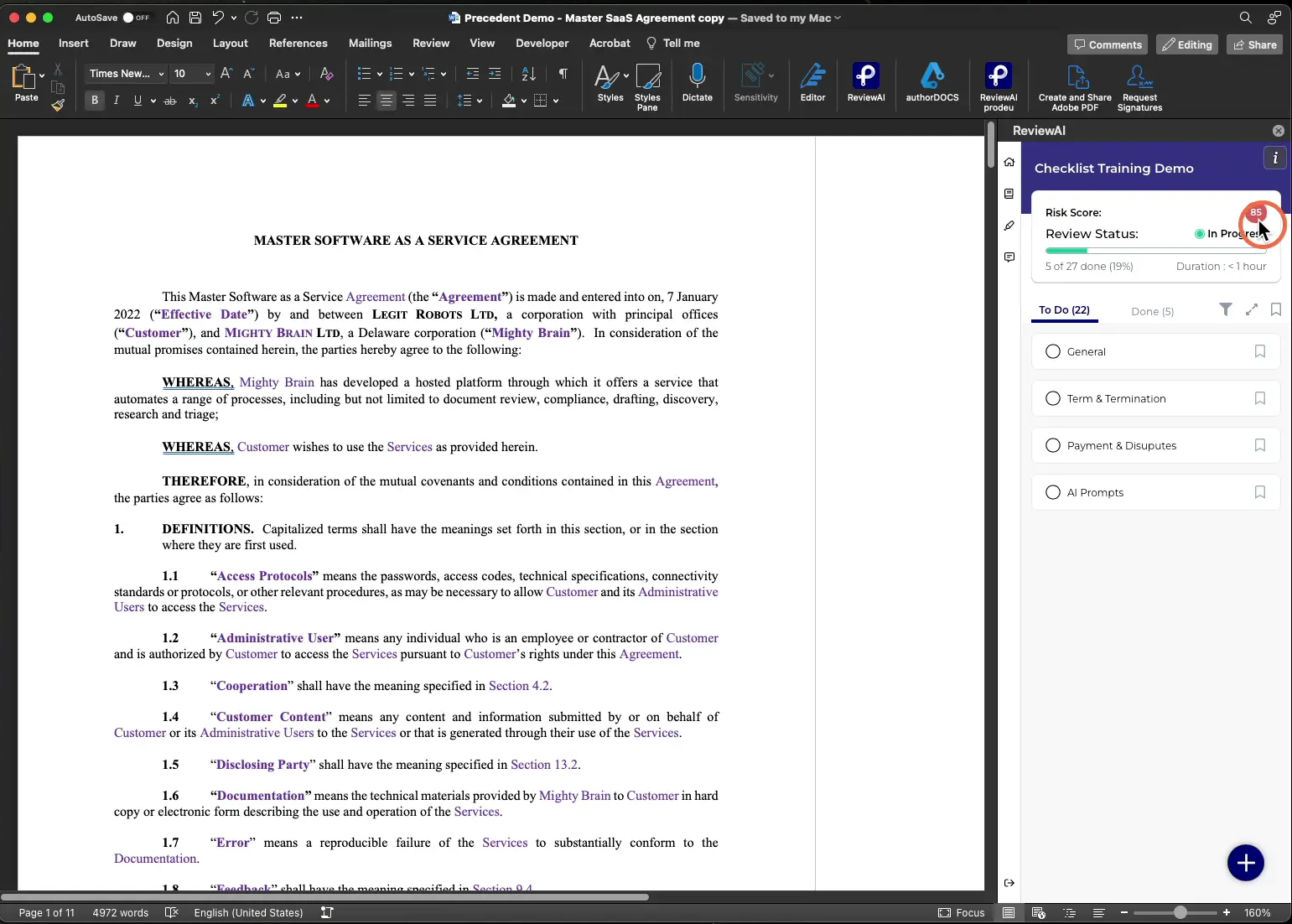This screenshot has height=924, width=1292.
Task: Open ReviewAI sidebar comments icon
Action: tap(1009, 257)
